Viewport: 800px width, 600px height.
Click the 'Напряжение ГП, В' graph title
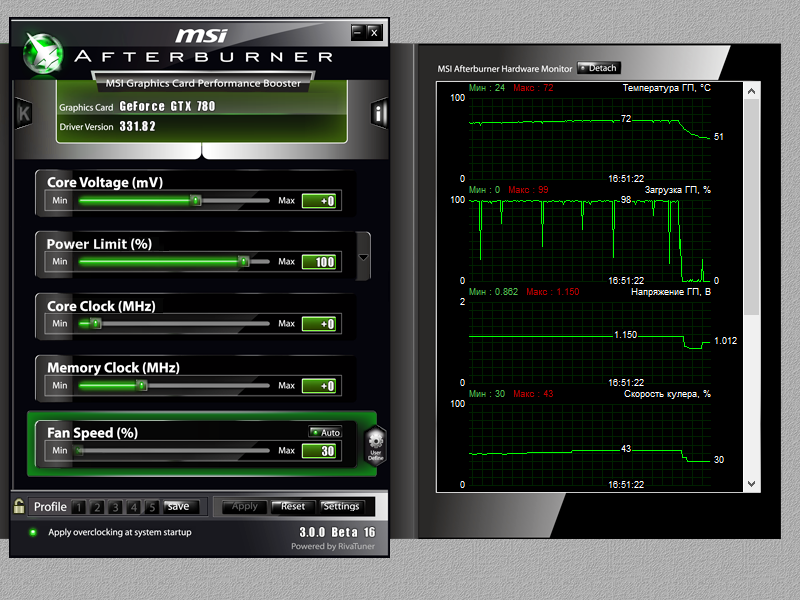pyautogui.click(x=670, y=292)
